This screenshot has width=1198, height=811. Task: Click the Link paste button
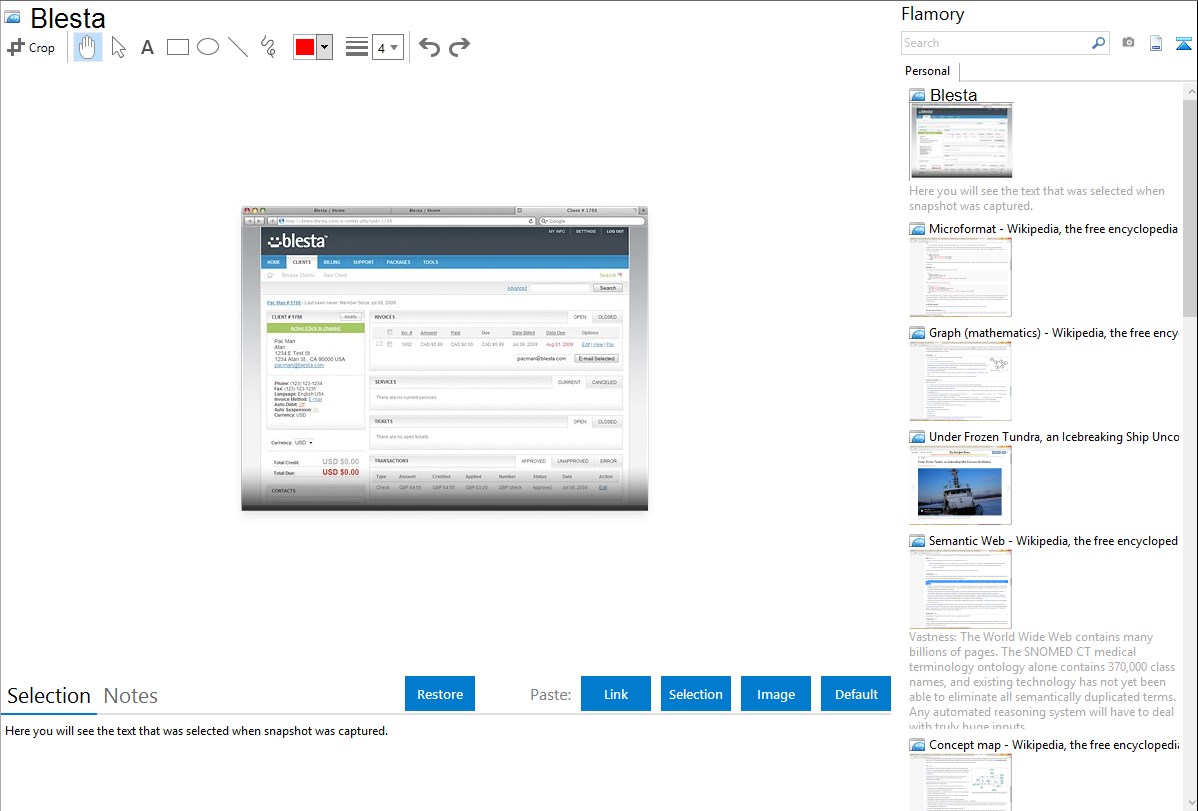(616, 694)
